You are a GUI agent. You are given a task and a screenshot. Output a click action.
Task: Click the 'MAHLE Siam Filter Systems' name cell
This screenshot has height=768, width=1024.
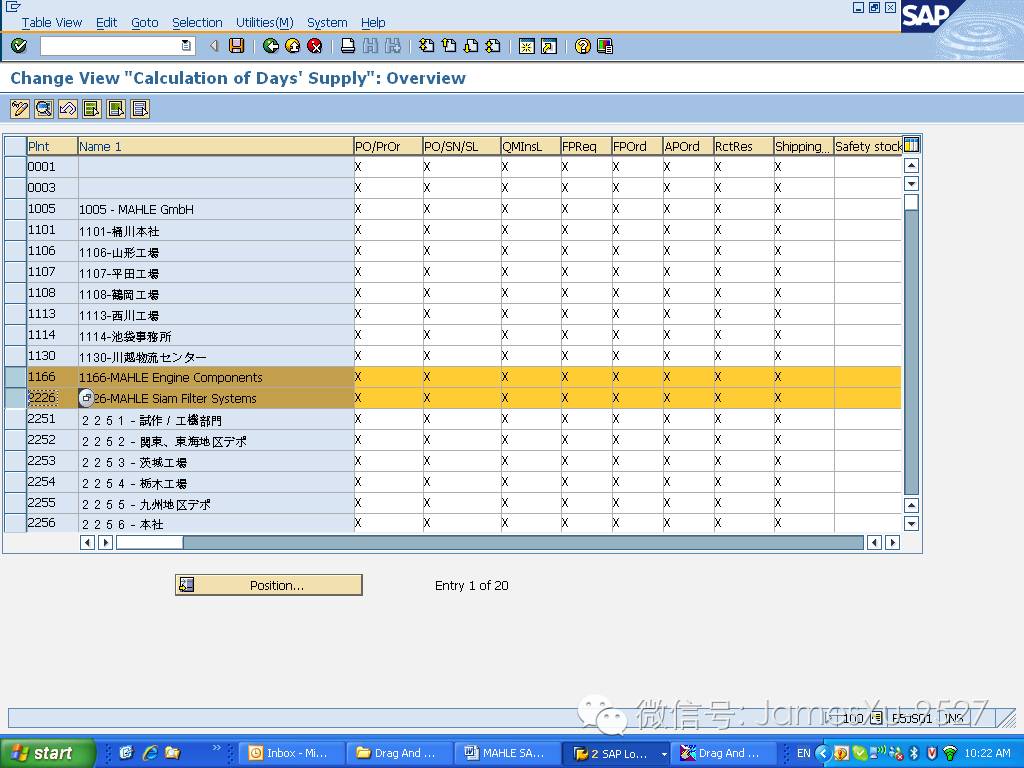[216, 398]
